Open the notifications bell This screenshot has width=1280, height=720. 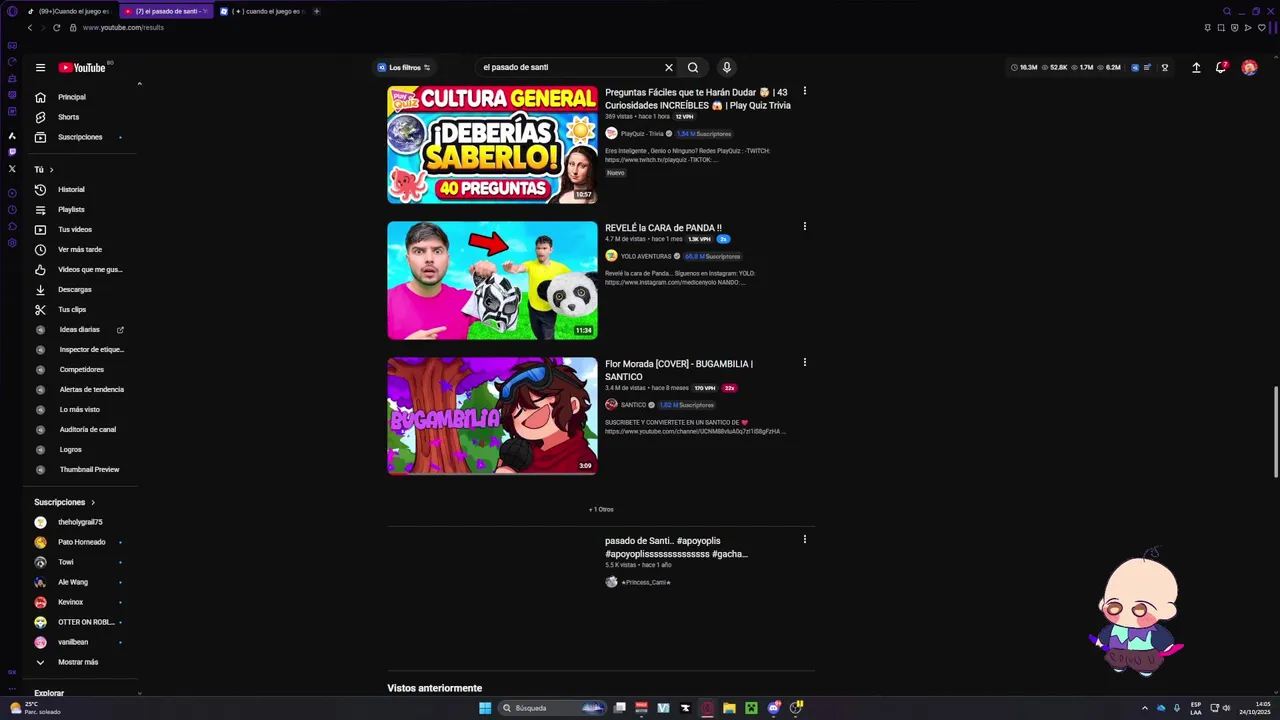(1221, 67)
